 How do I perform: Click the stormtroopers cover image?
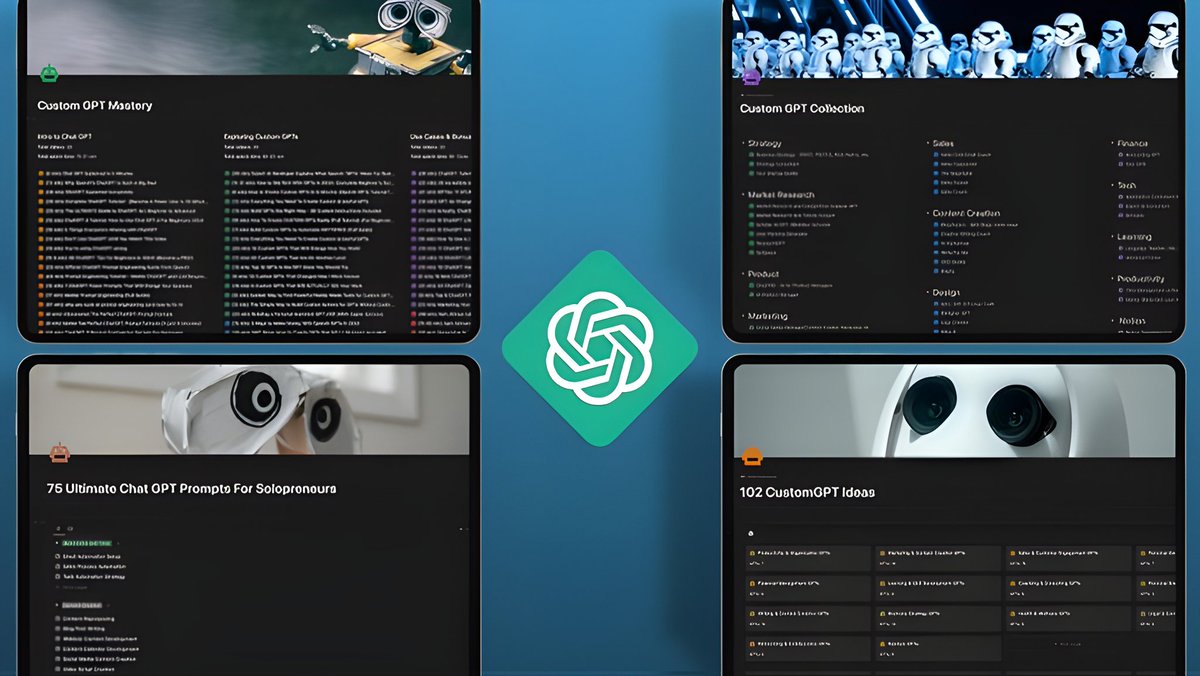955,39
